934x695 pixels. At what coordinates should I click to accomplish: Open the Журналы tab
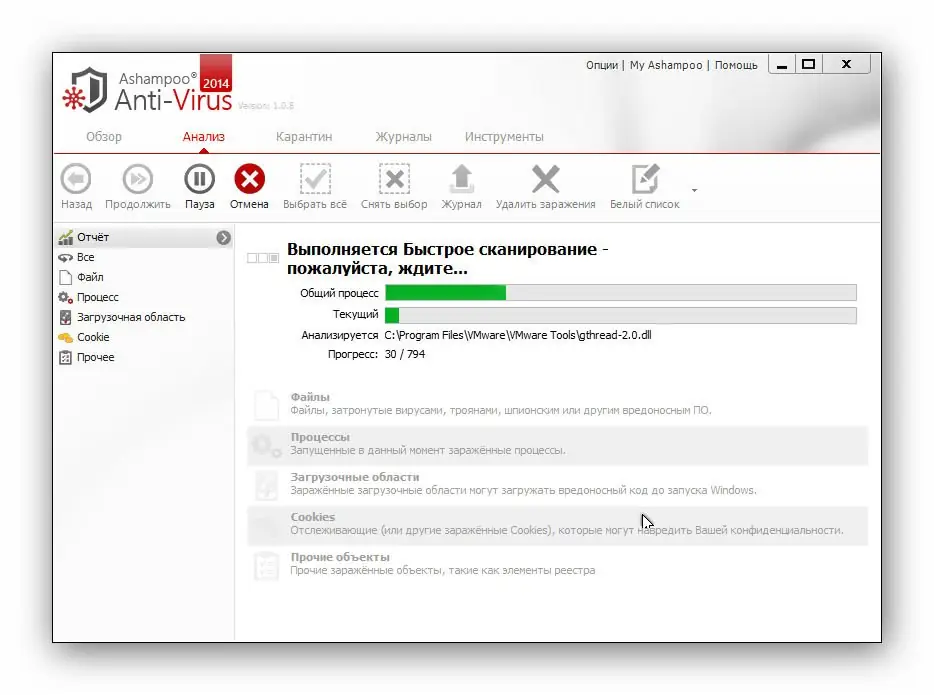(x=403, y=136)
